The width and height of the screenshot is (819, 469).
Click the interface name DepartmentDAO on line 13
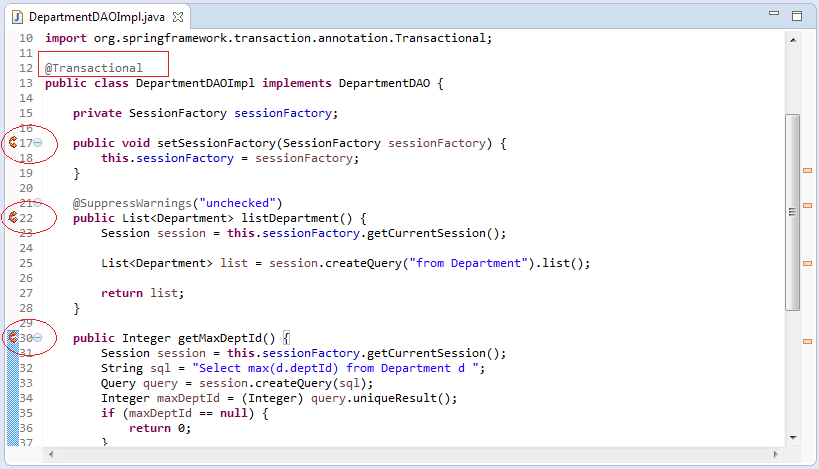(x=384, y=84)
